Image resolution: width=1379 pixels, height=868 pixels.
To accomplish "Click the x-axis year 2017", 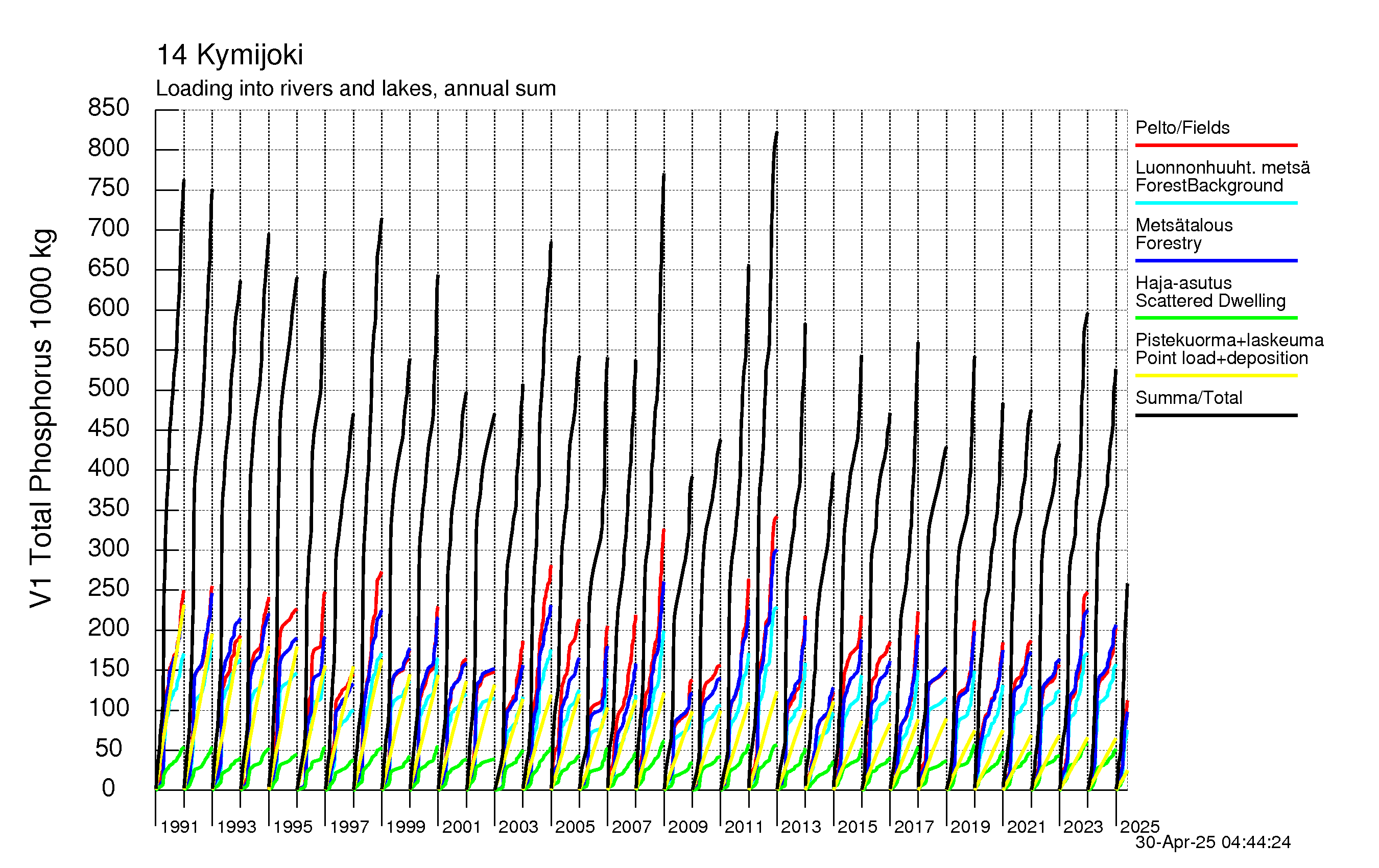I will pyautogui.click(x=914, y=827).
